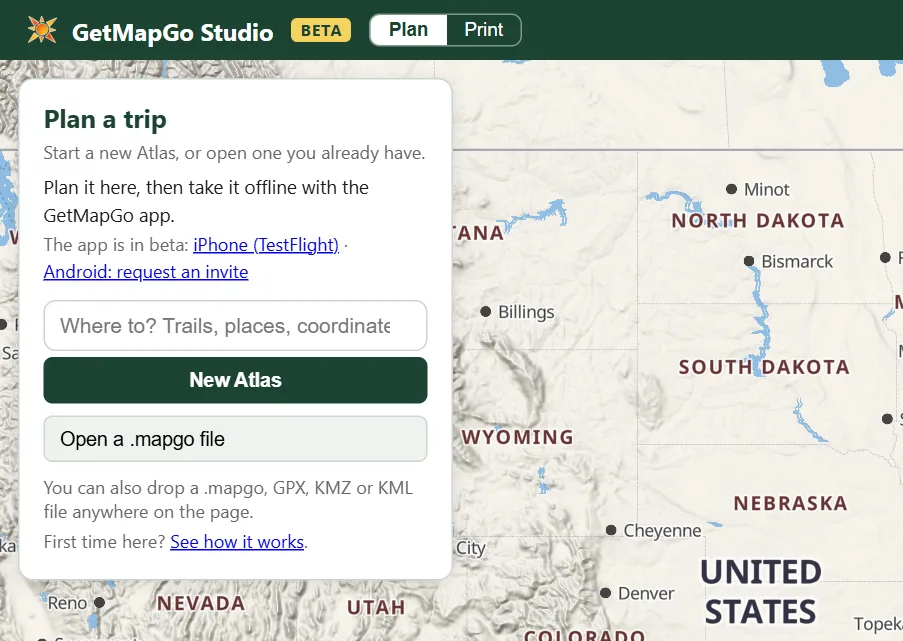Click the Plan a trip heading
The width and height of the screenshot is (903, 641).
[105, 120]
